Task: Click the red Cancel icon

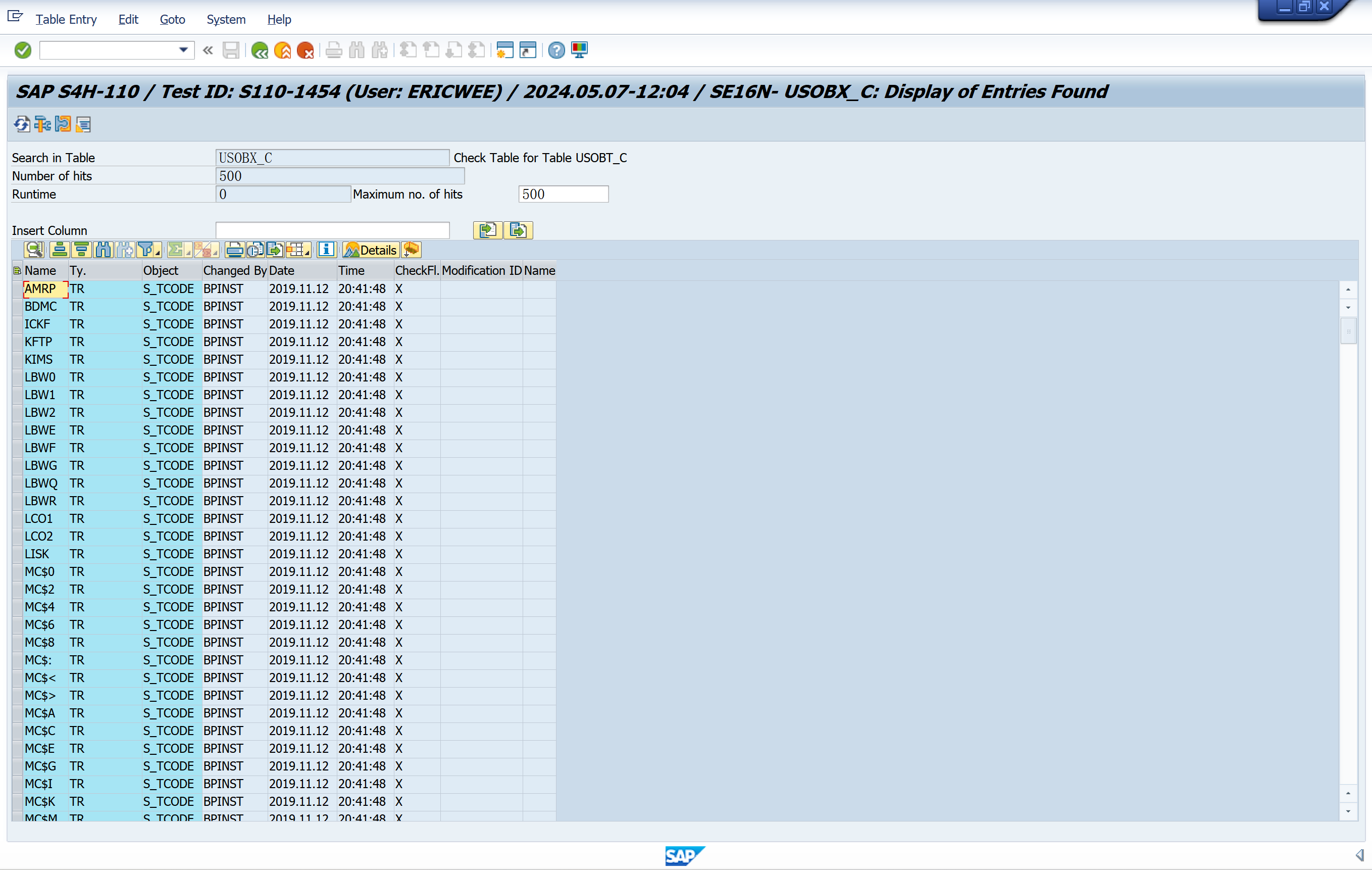Action: [306, 50]
